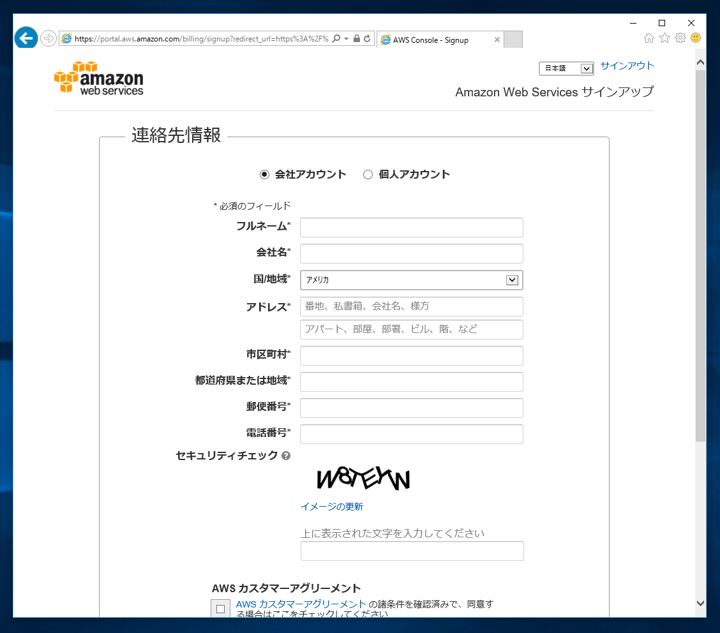The width and height of the screenshot is (720, 633).
Task: Click the refresh page icon
Action: [x=367, y=39]
